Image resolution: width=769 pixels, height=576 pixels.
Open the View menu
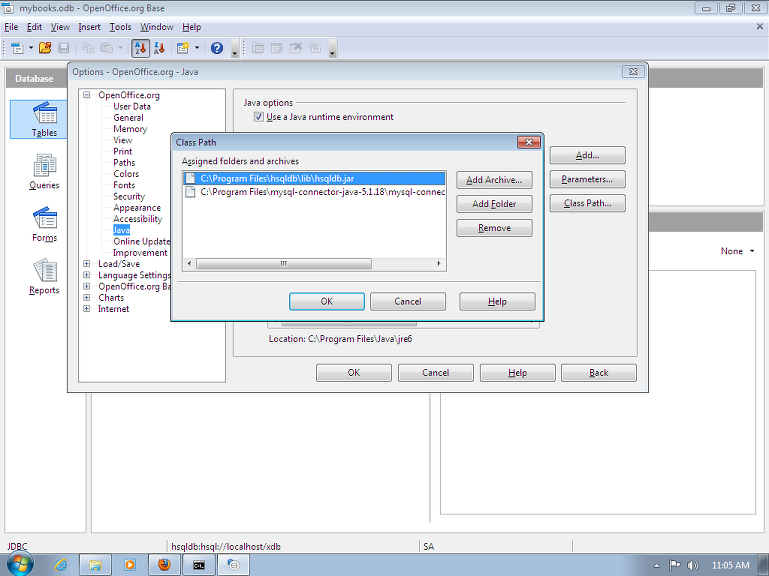click(x=60, y=27)
